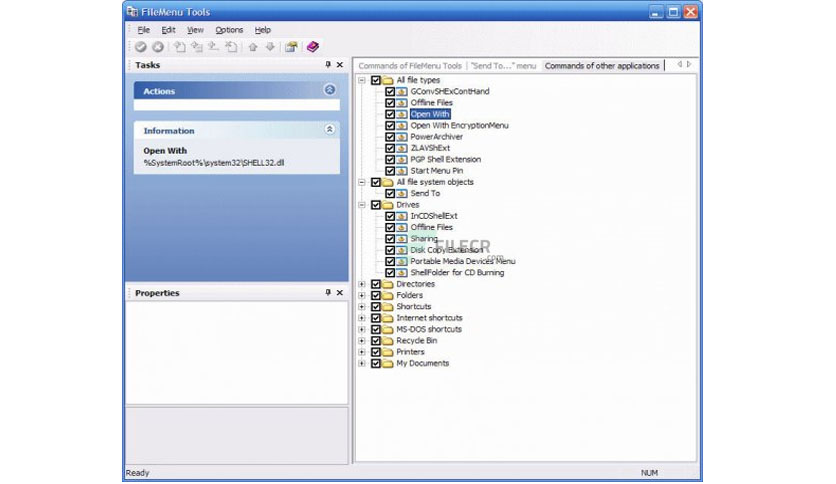Switch to the "Send To..." menu tab

tap(504, 66)
